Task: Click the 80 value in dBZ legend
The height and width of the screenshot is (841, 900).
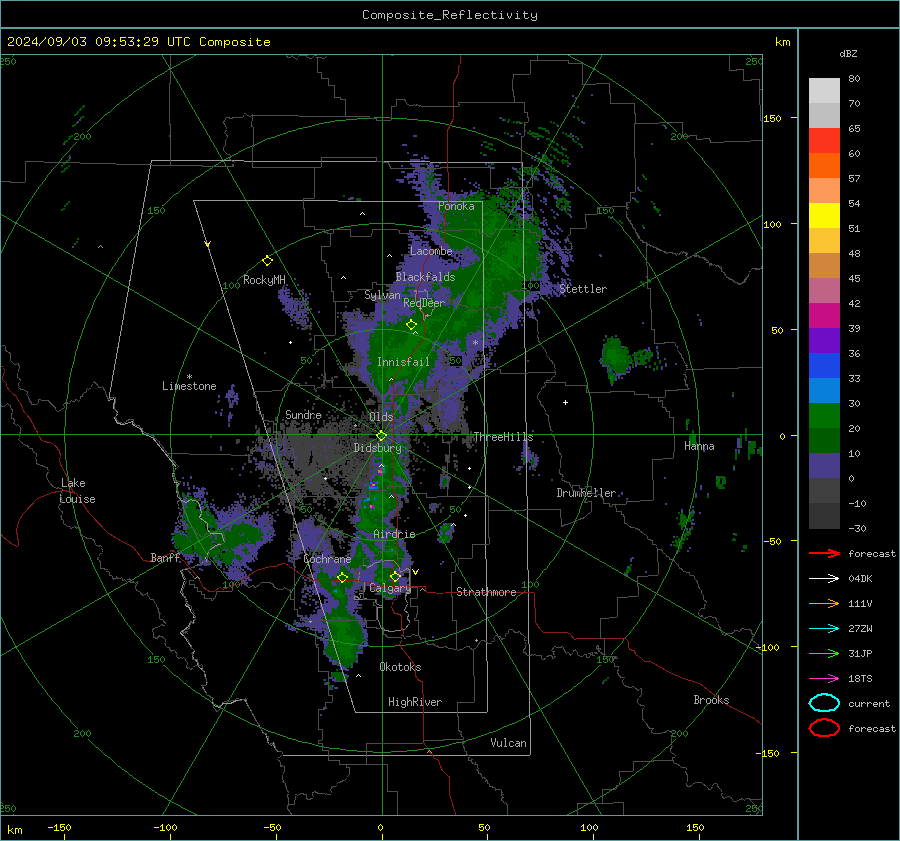Action: coord(854,79)
